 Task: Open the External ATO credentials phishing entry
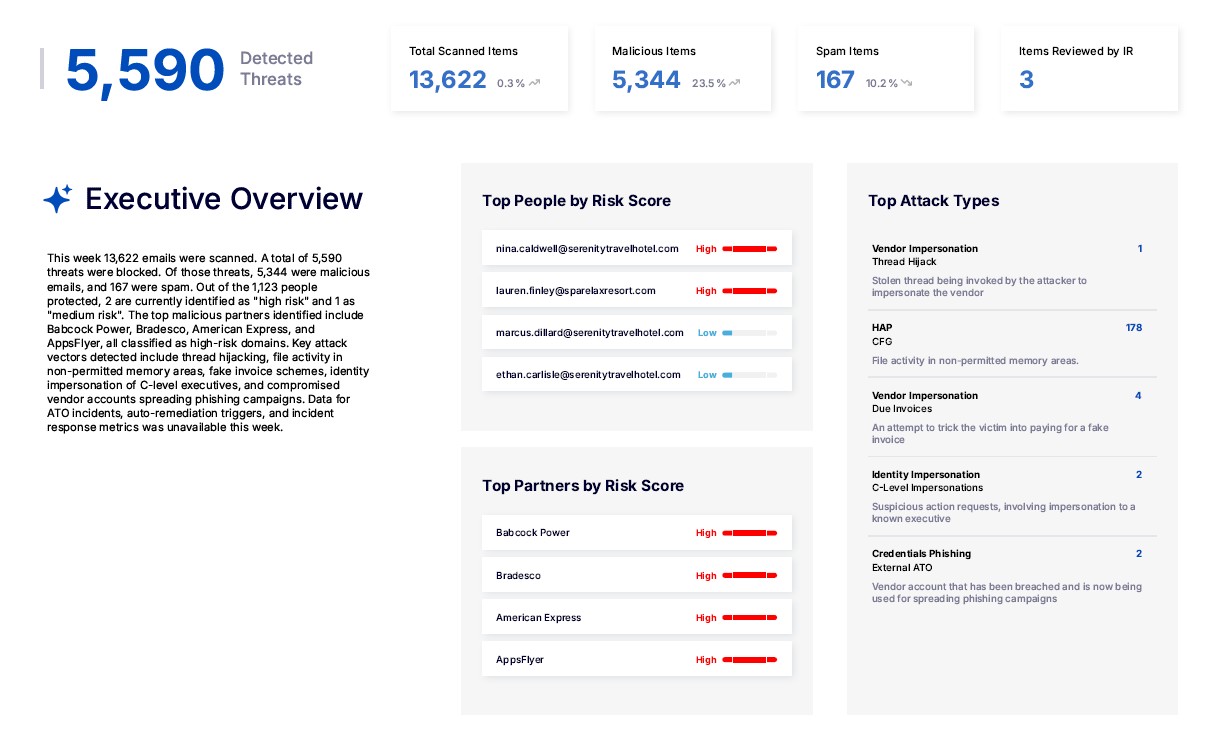[x=901, y=567]
